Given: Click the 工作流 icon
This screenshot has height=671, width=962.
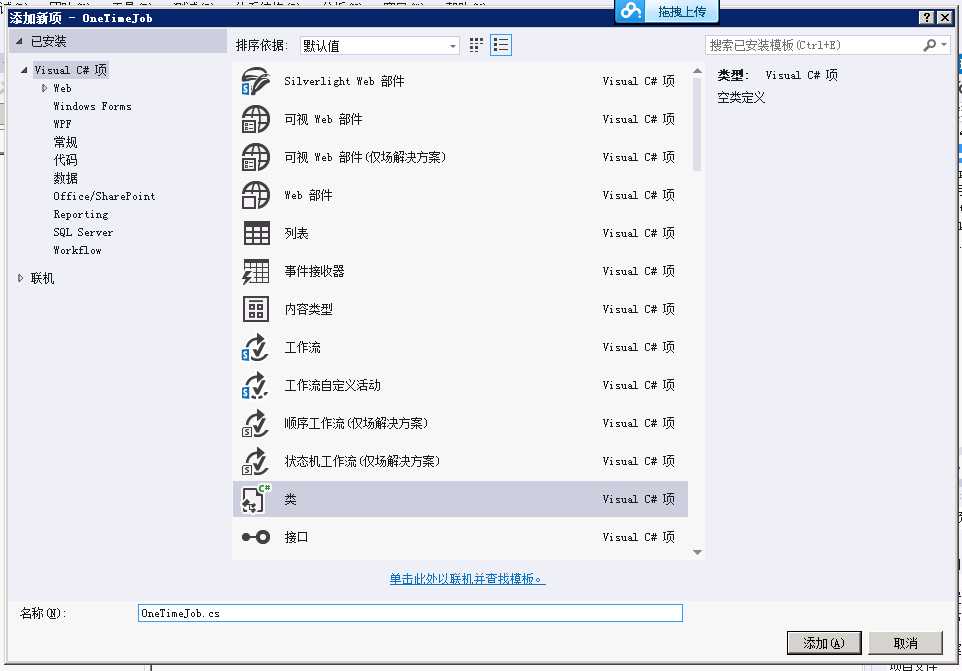Looking at the screenshot, I should point(255,347).
